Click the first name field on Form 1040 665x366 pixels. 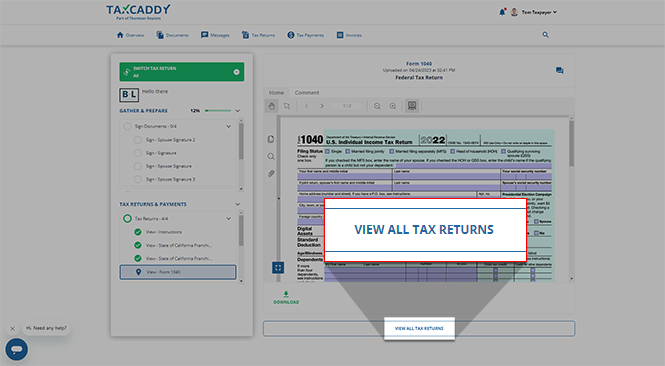pos(344,176)
